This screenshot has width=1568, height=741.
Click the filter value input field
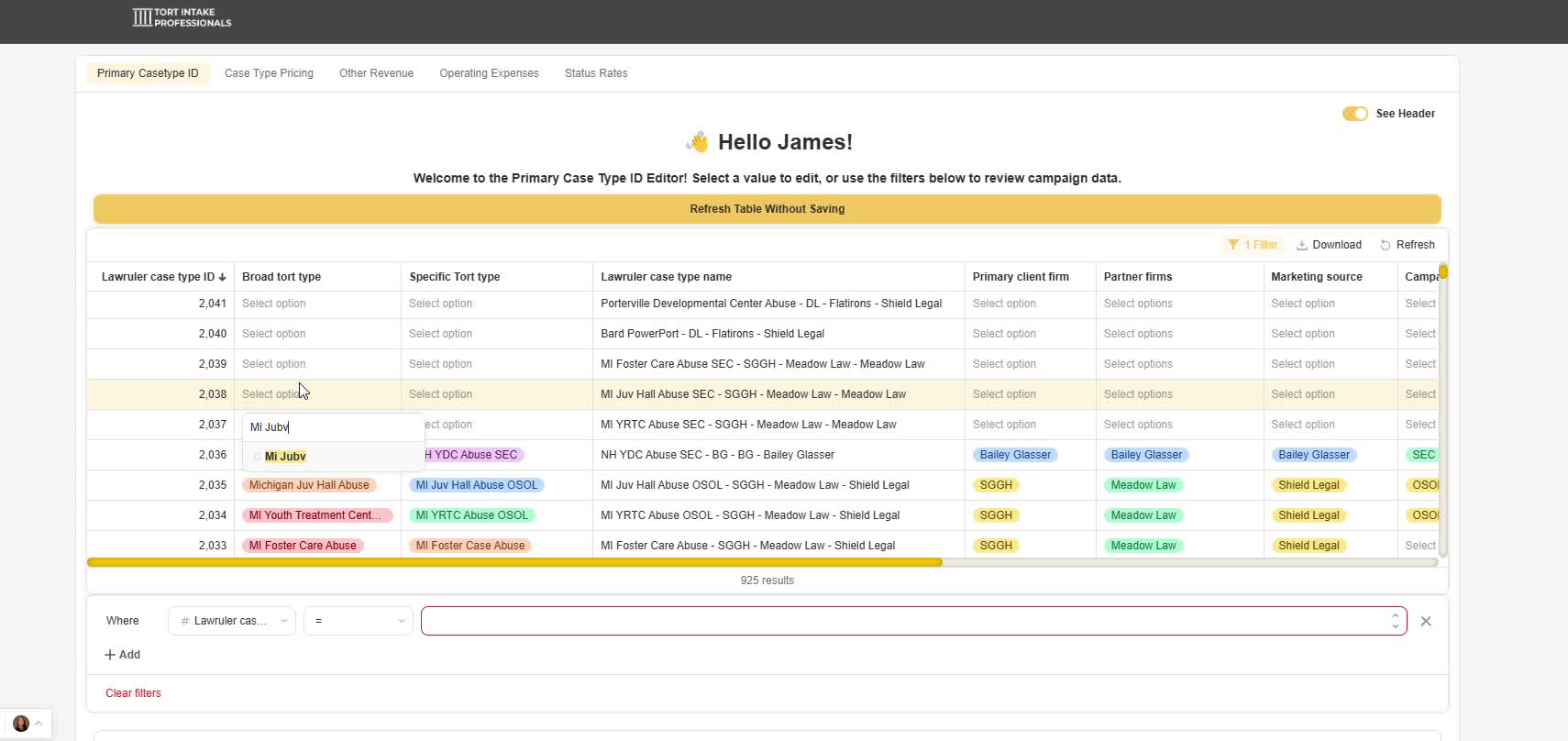[903, 621]
